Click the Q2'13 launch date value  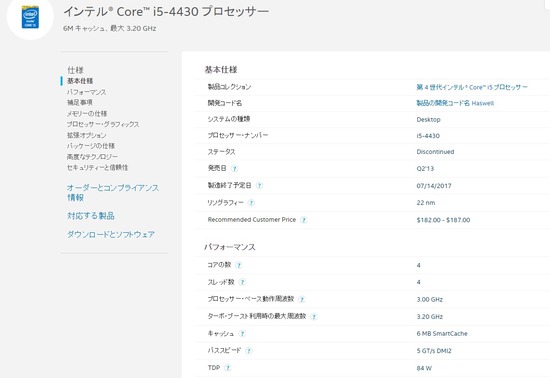click(x=425, y=169)
